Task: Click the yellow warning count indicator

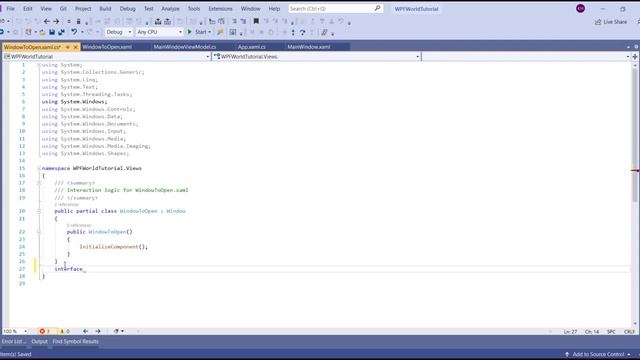Action: click(64, 331)
